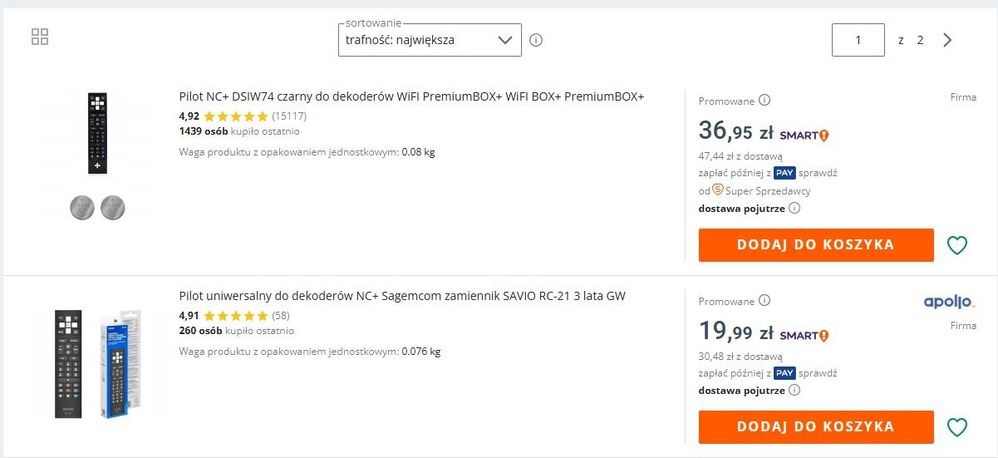Add SAVIO RC-21 remote to favorites

tap(957, 427)
